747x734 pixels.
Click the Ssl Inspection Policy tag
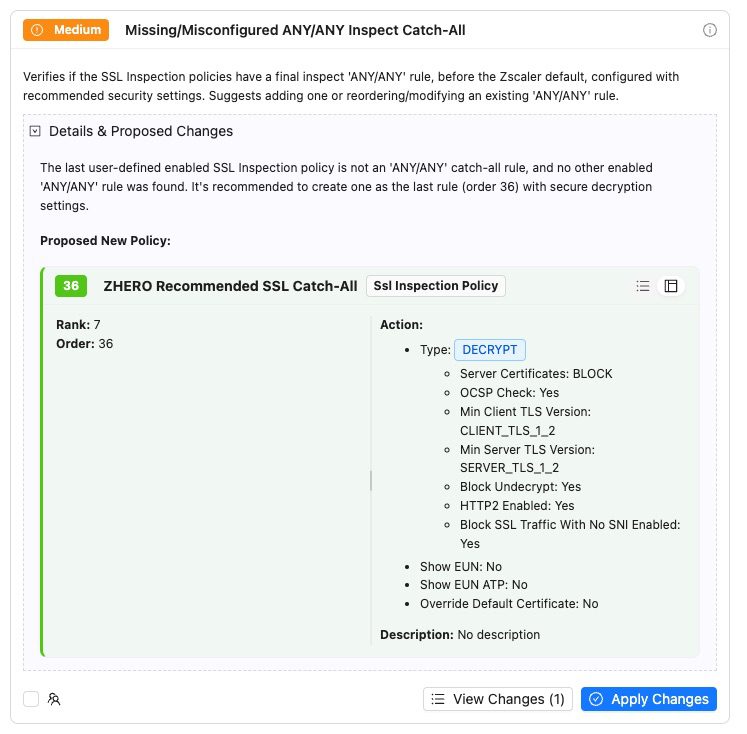tap(435, 286)
